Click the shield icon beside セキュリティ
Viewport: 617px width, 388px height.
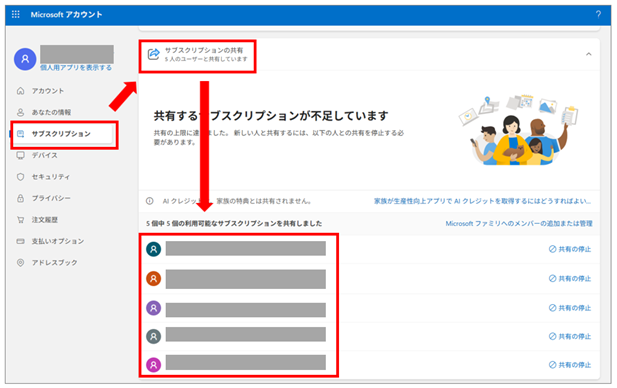[20, 177]
